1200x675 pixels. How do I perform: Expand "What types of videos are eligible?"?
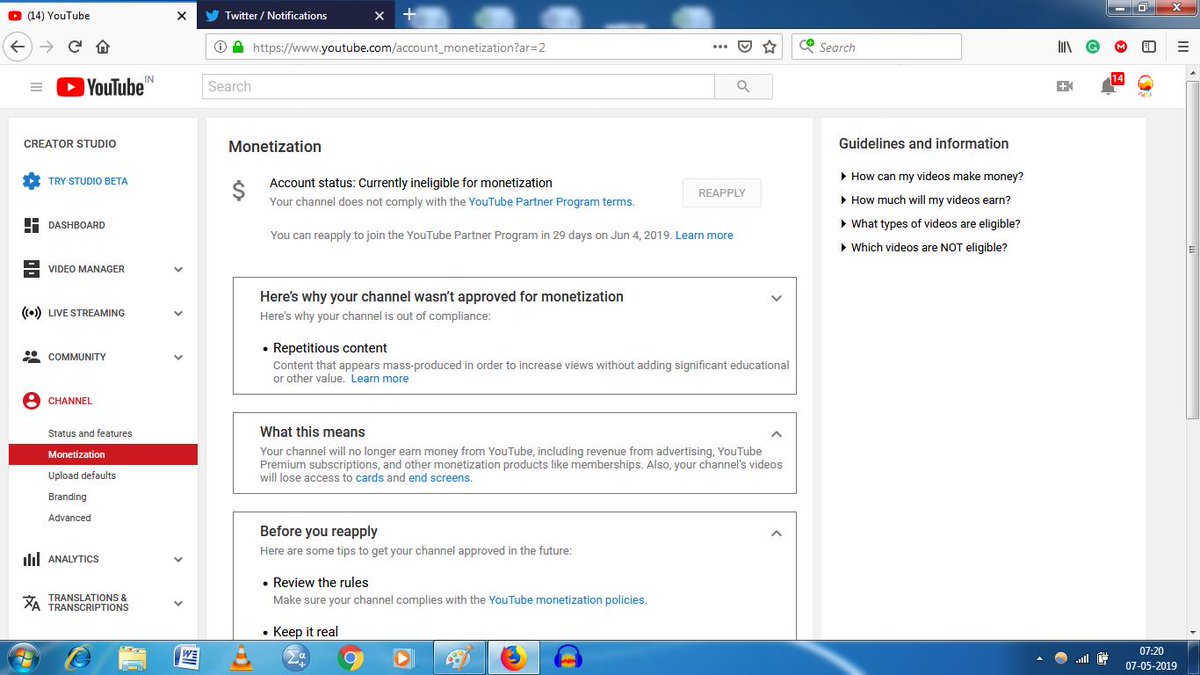coord(930,224)
